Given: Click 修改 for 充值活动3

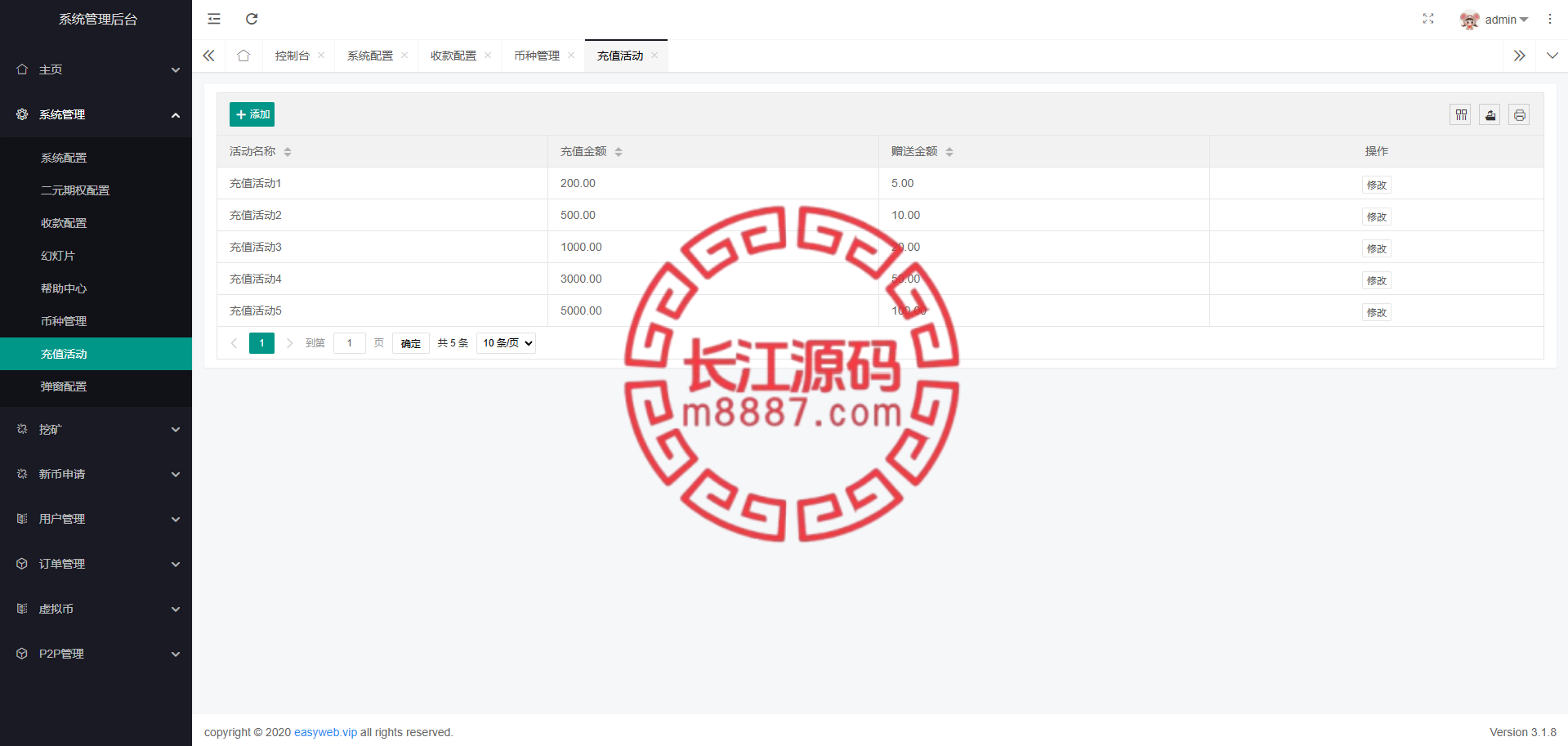Looking at the screenshot, I should point(1377,248).
